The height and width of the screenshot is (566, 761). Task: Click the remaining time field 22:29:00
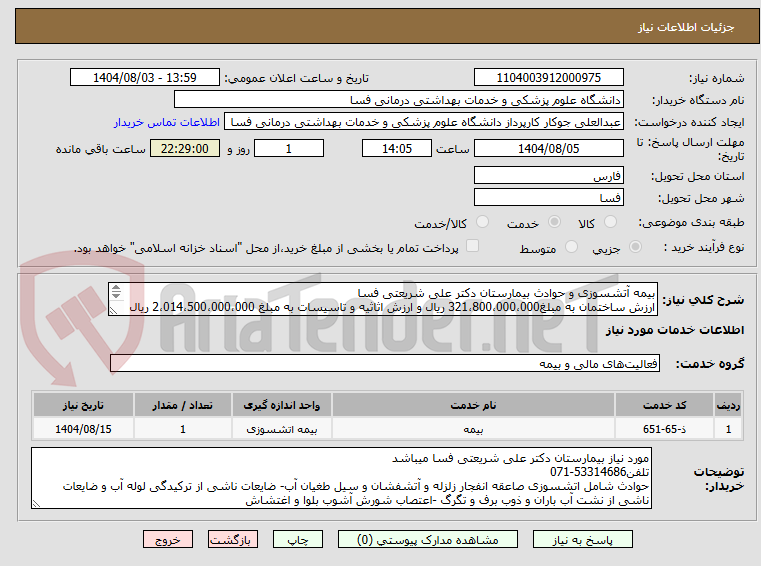(x=185, y=149)
